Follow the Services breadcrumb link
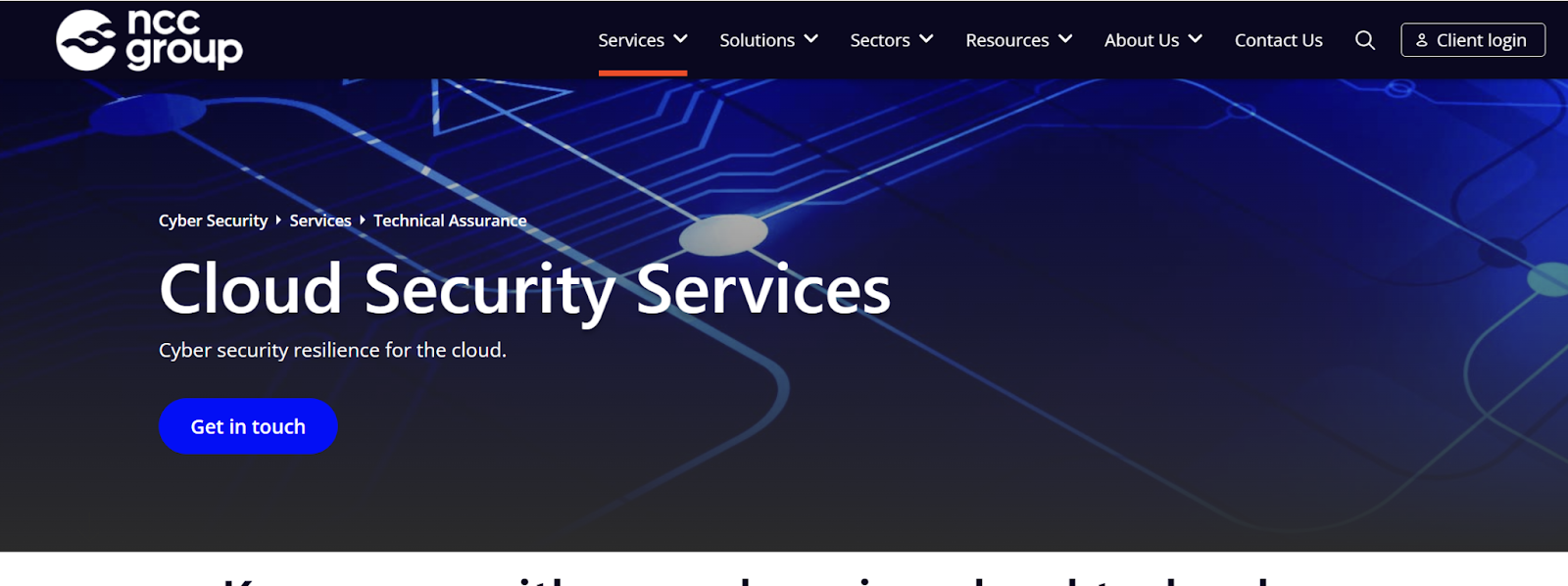 click(320, 220)
